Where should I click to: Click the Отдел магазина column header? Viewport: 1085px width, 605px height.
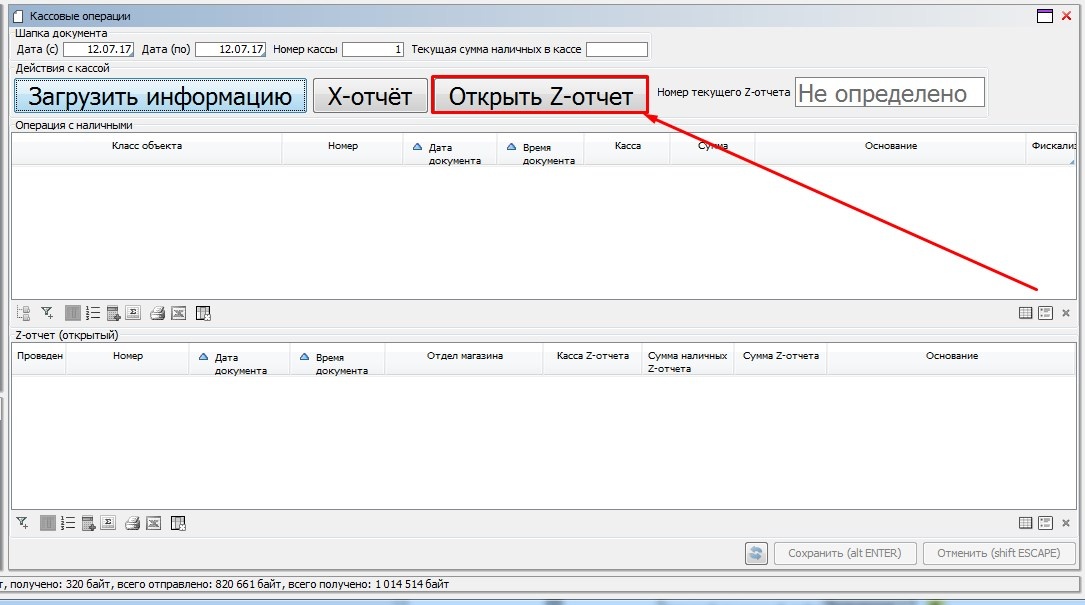click(x=464, y=356)
